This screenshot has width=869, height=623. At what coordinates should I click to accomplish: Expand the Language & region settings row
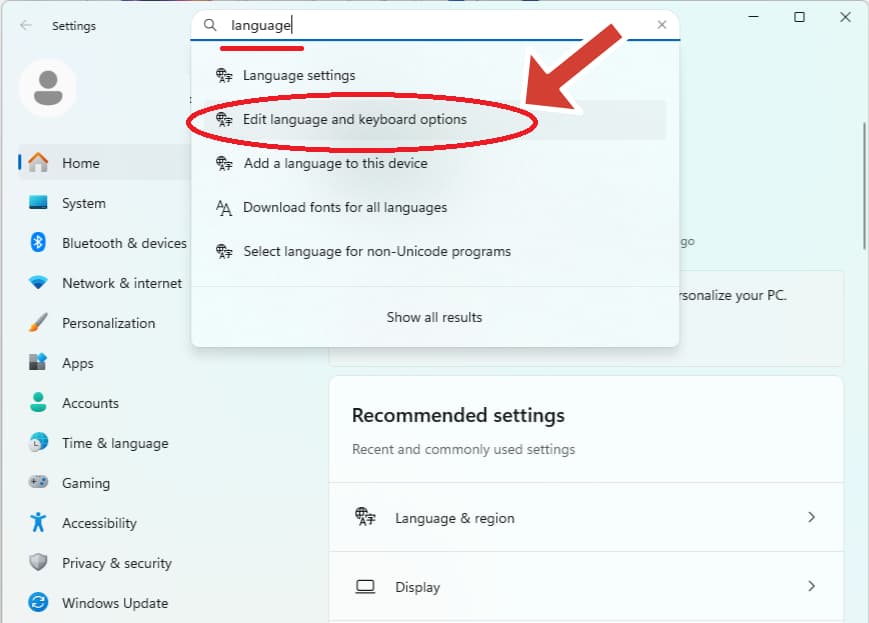point(586,518)
